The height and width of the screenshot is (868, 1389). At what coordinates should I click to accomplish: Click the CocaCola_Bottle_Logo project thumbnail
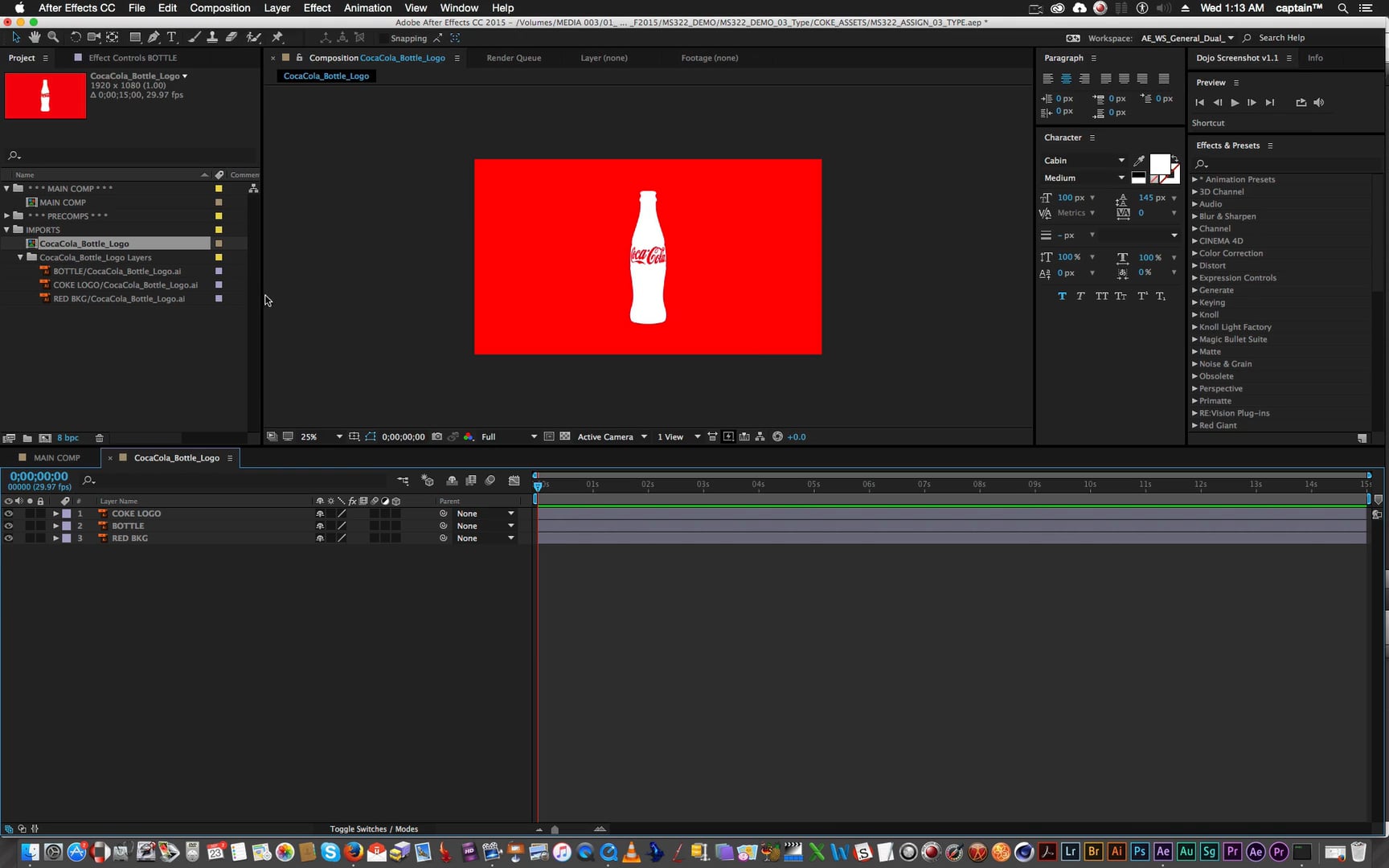click(45, 95)
